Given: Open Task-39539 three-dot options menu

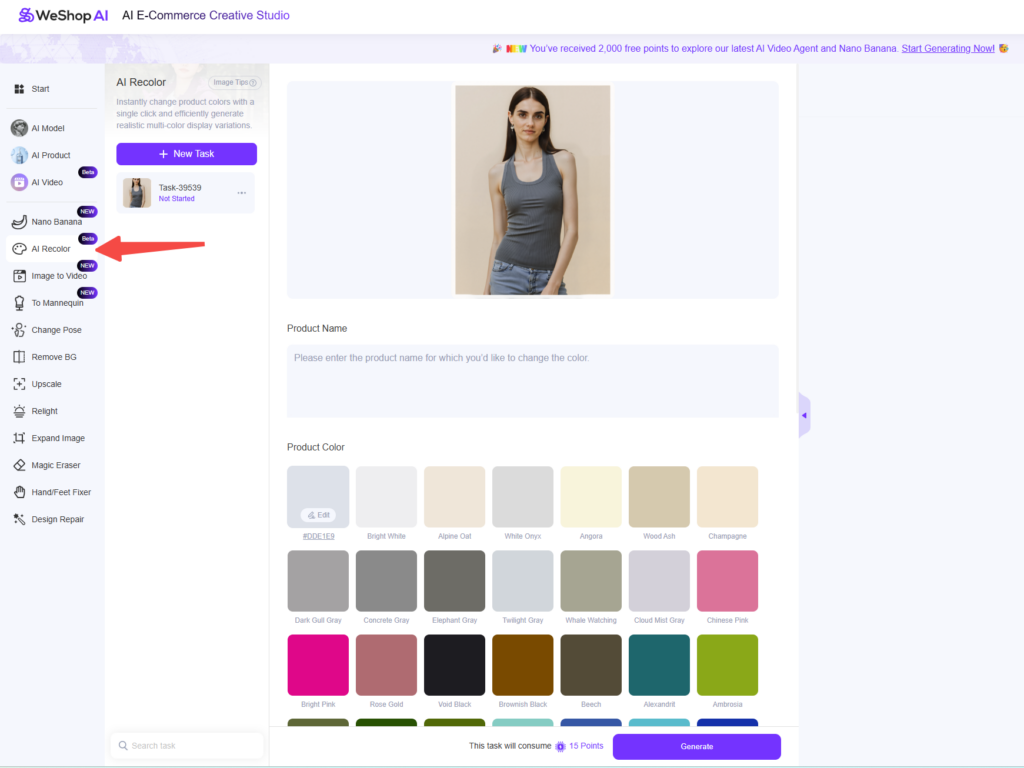Looking at the screenshot, I should [241, 193].
